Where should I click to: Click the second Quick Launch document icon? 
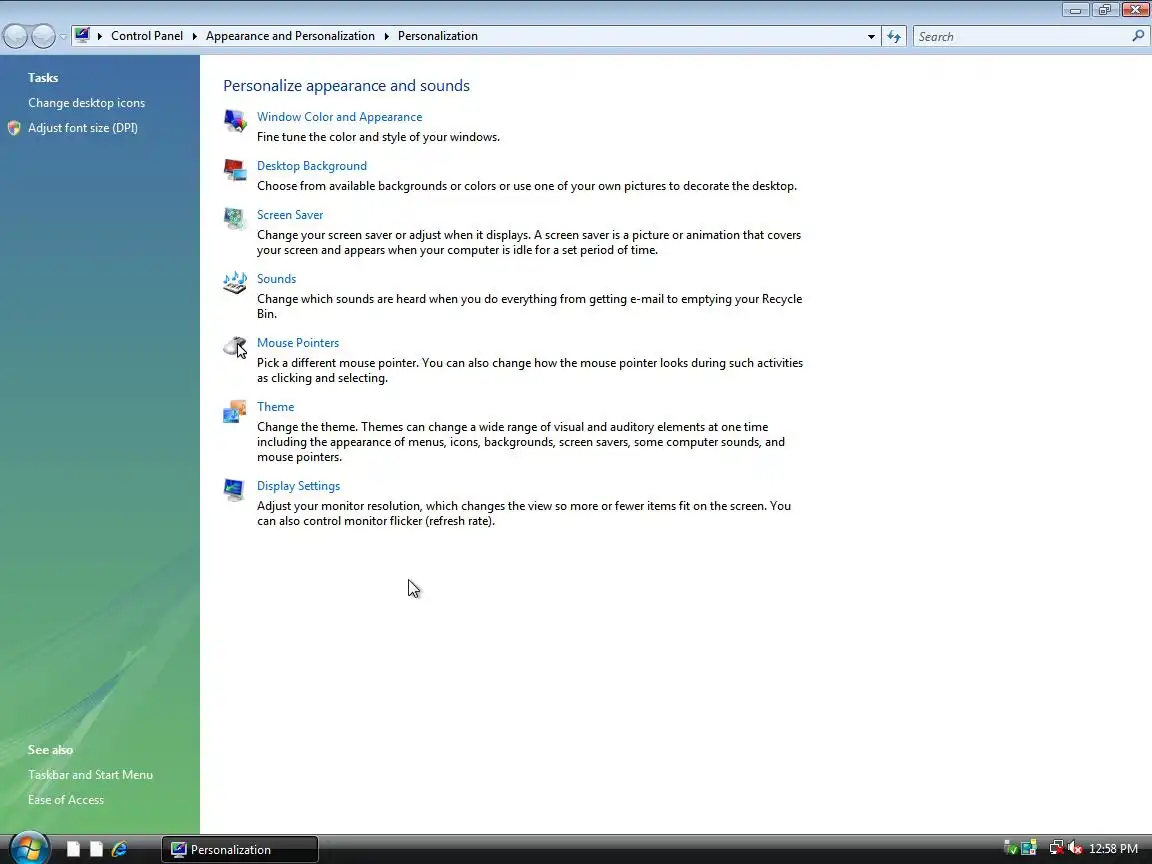click(x=96, y=849)
